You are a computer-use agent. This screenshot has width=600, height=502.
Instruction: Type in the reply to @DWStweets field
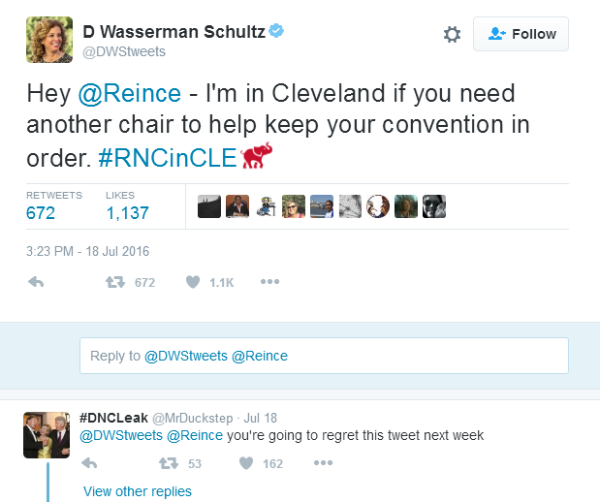point(324,355)
